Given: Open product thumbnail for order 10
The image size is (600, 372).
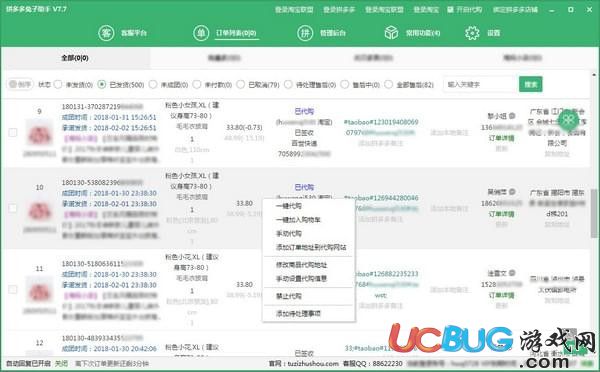Looking at the screenshot, I should tap(39, 209).
